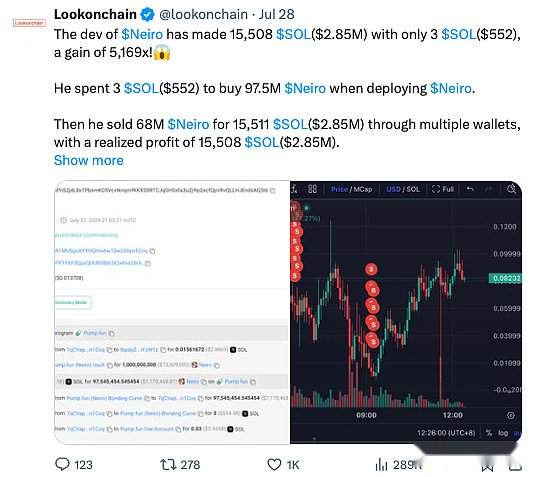The height and width of the screenshot is (477, 533).
Task: Expand tweet with Show more
Action: coord(89,160)
